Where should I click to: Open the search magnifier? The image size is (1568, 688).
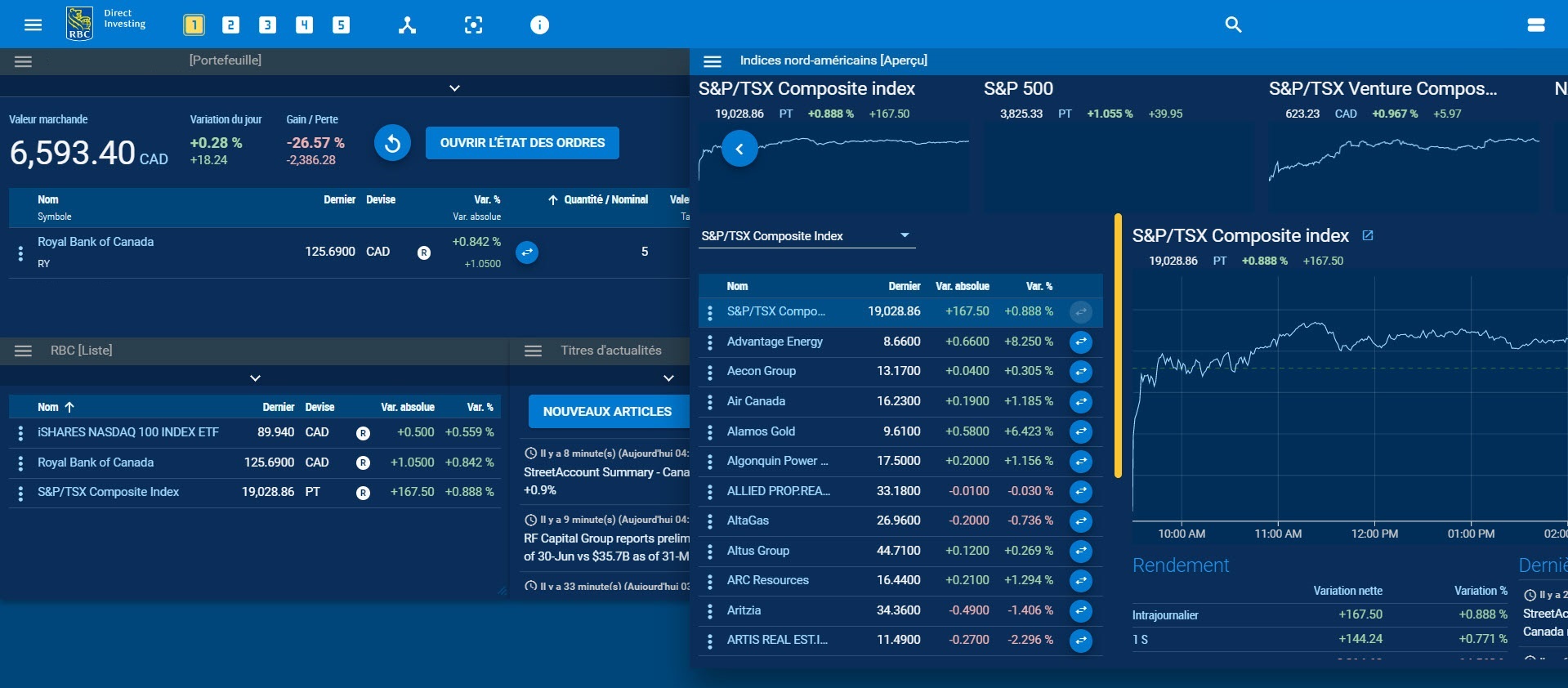(1233, 25)
